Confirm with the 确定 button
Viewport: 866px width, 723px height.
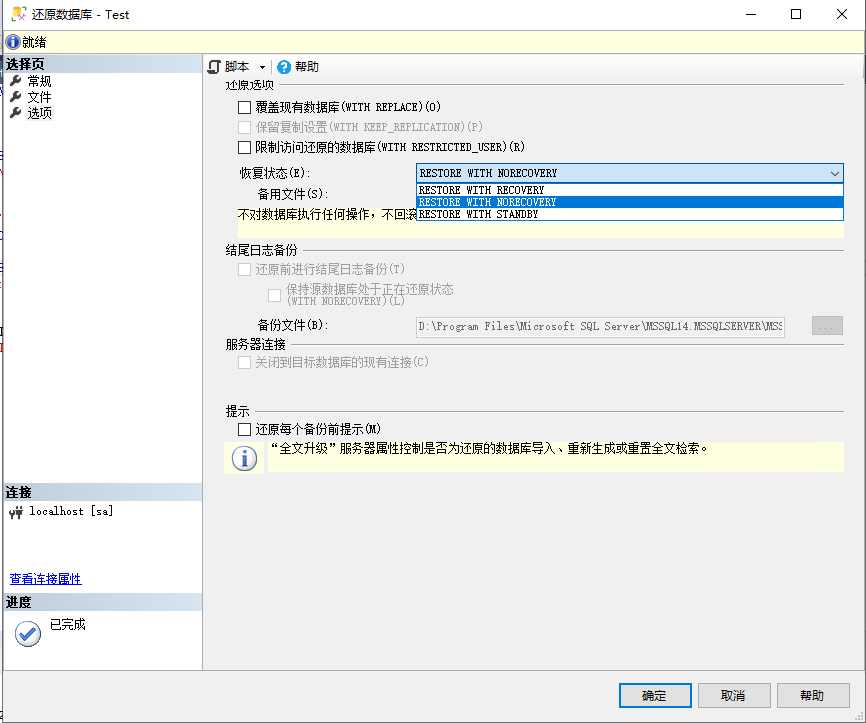(x=655, y=695)
